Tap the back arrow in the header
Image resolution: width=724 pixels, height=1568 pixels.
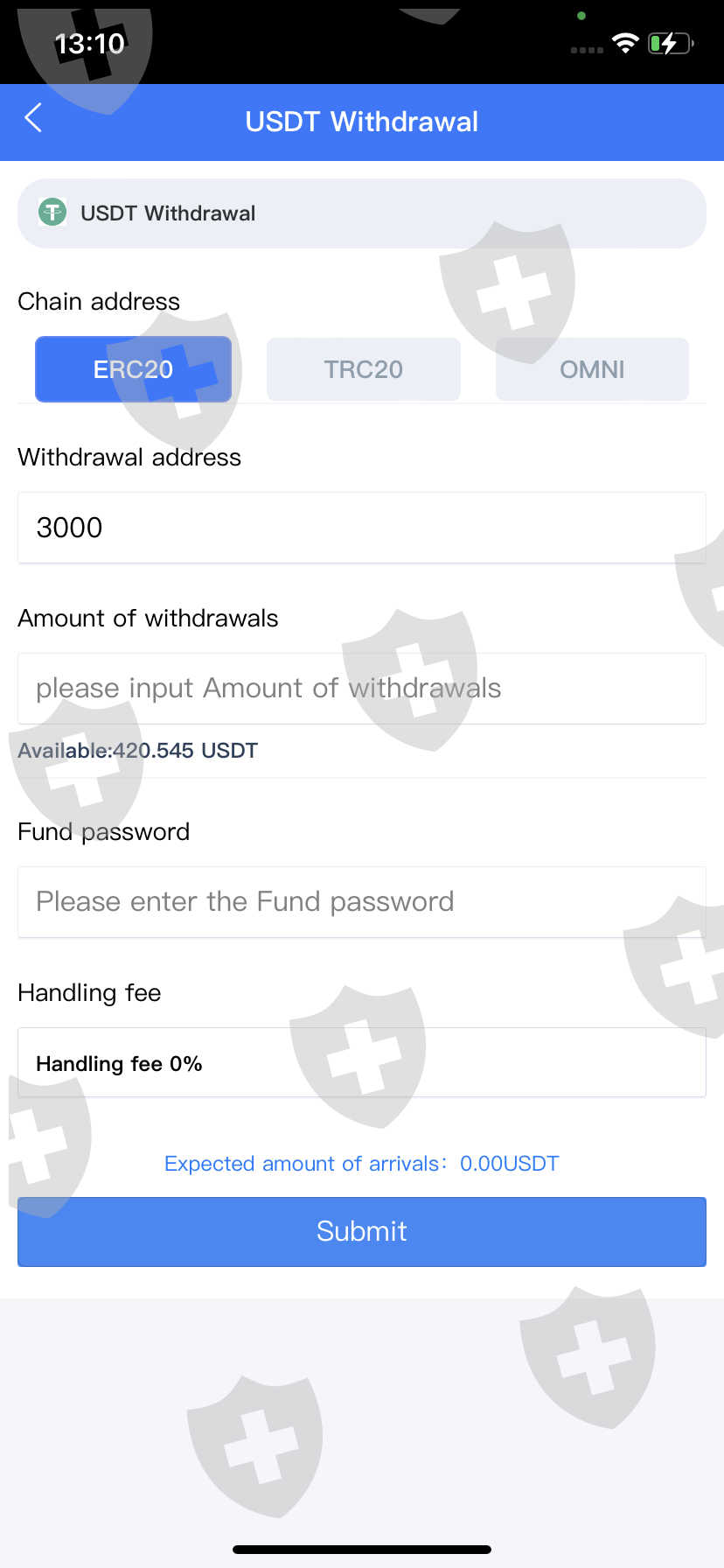33,118
